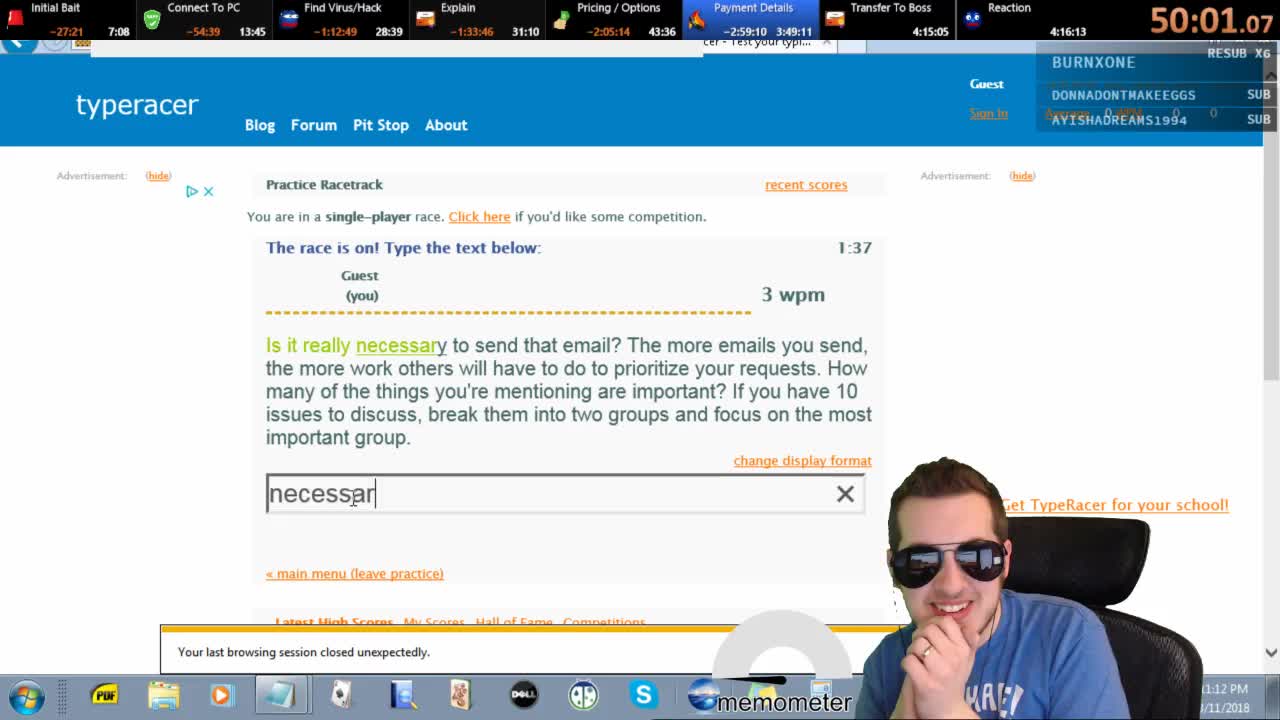
Task: Open the Blog page
Action: (x=260, y=125)
